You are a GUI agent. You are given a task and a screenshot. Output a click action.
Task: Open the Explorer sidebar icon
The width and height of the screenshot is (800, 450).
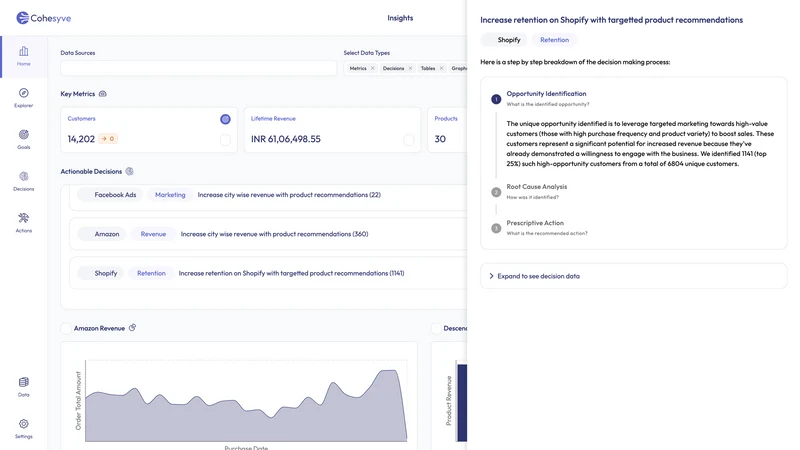pos(23,97)
